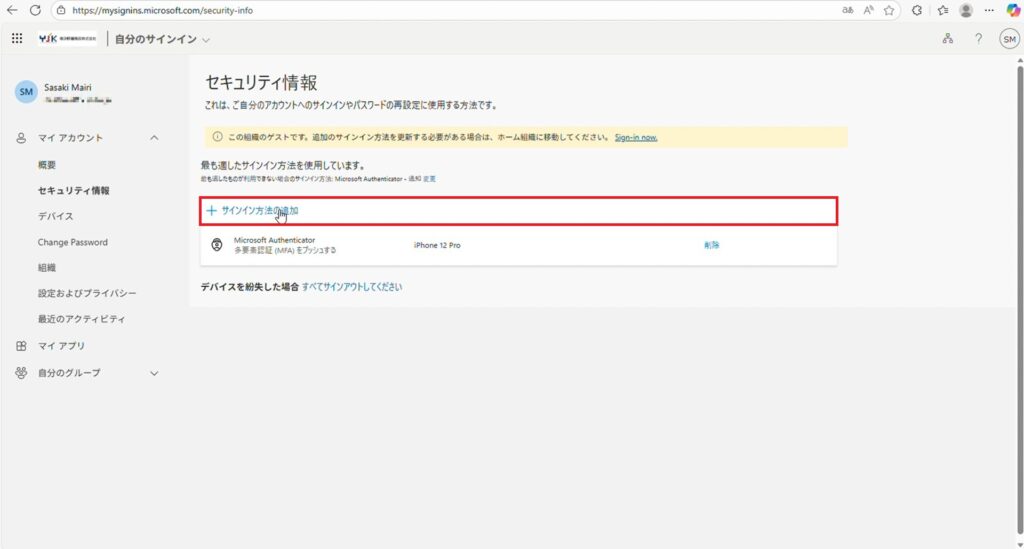
Task: Click the 削除 link for Microsoft Authenticator
Action: pos(711,245)
